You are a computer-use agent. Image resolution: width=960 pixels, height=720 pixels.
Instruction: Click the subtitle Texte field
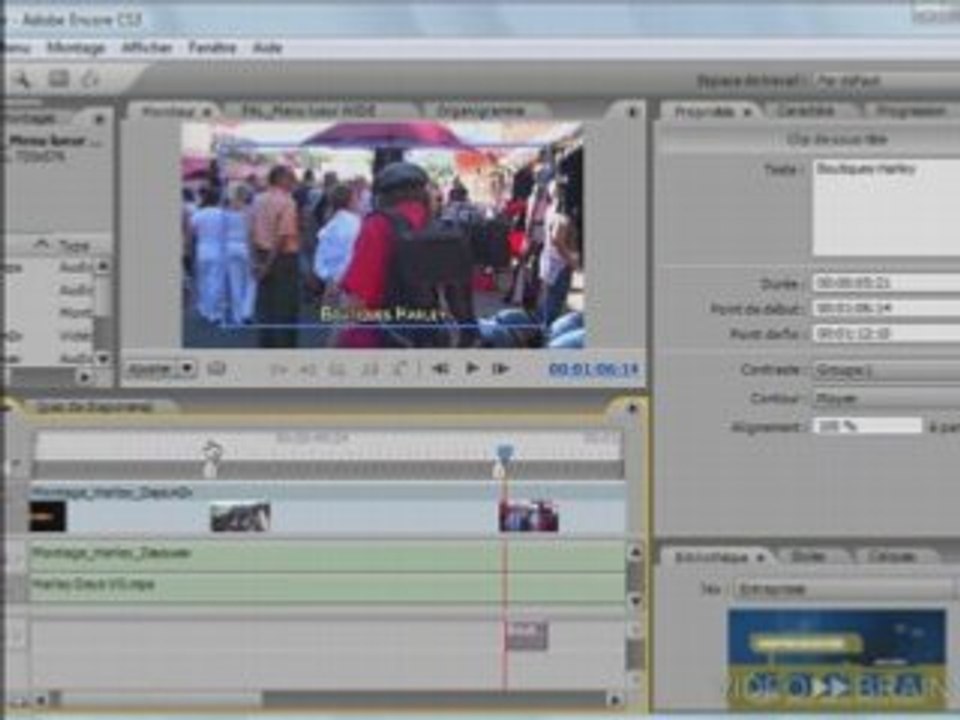[x=886, y=207]
